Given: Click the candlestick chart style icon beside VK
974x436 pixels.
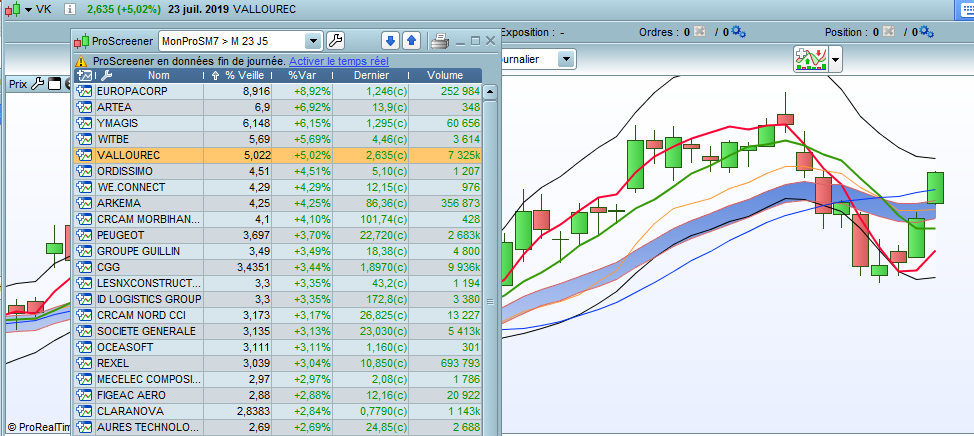Looking at the screenshot, I should [12, 9].
